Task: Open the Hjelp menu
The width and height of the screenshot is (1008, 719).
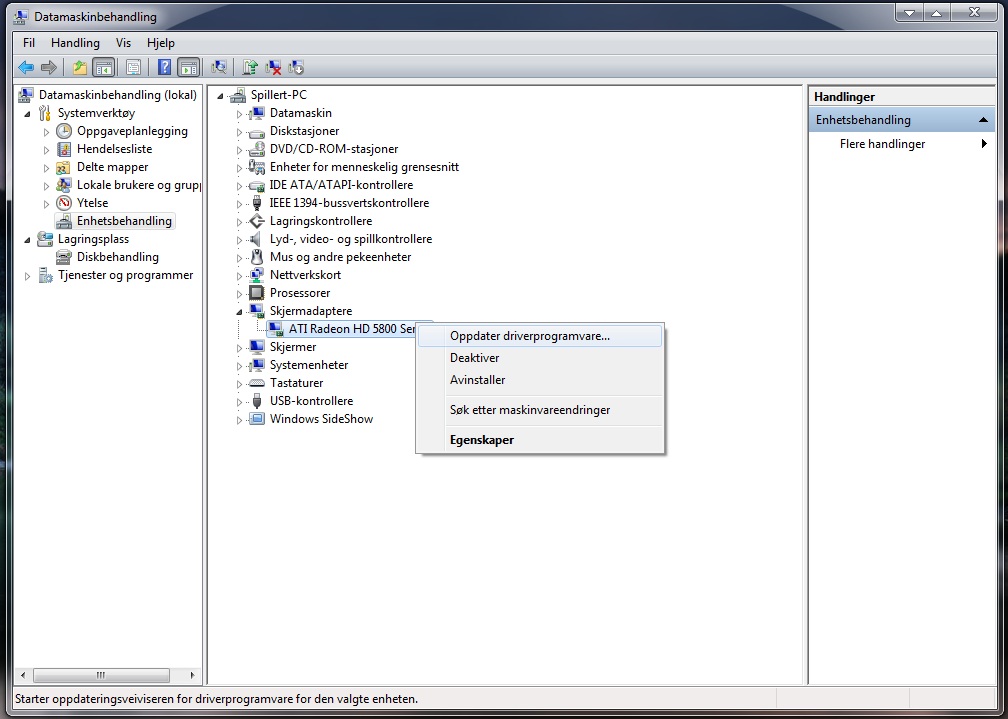Action: 161,42
